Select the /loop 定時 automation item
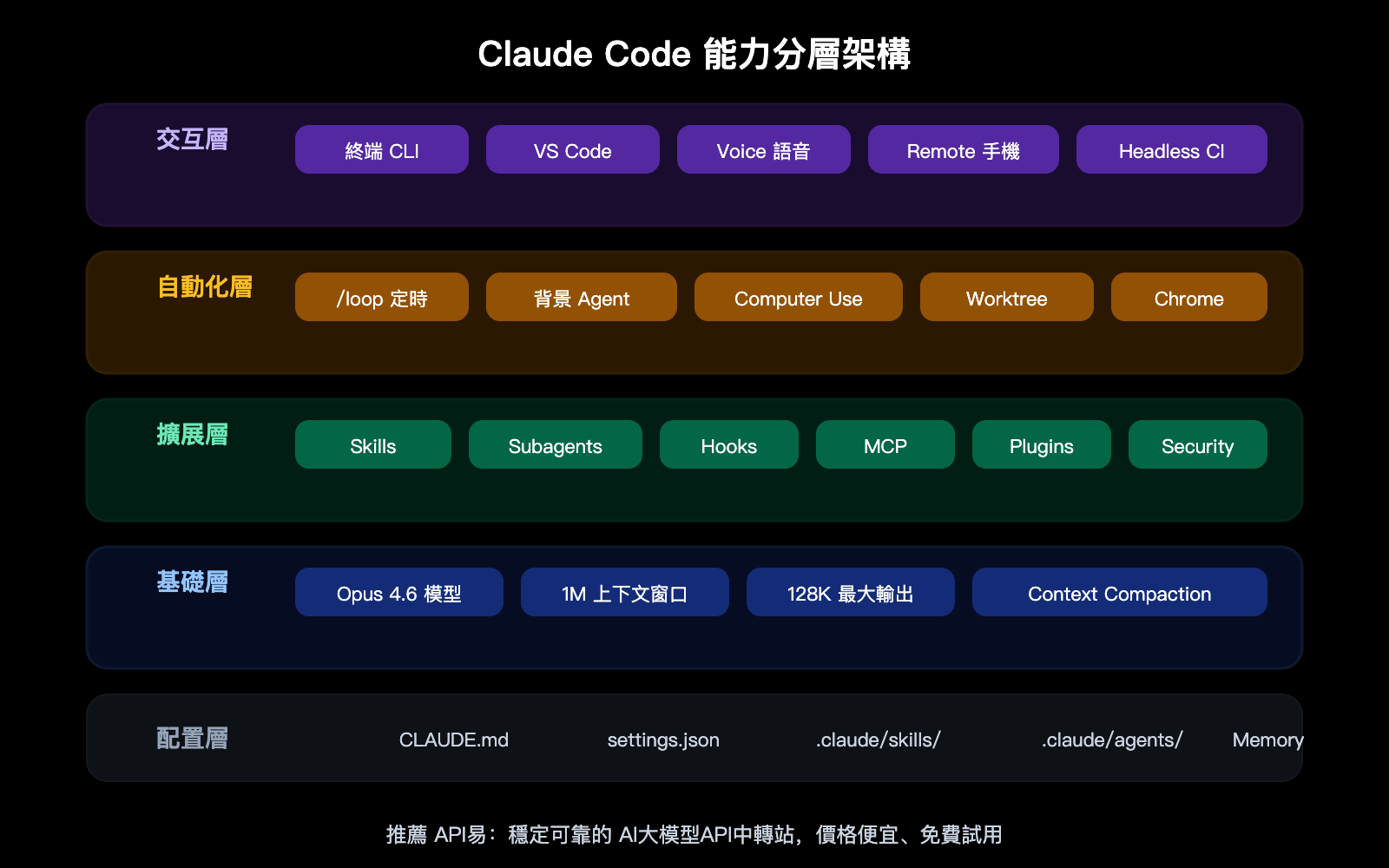Image resolution: width=1389 pixels, height=868 pixels. (382, 298)
